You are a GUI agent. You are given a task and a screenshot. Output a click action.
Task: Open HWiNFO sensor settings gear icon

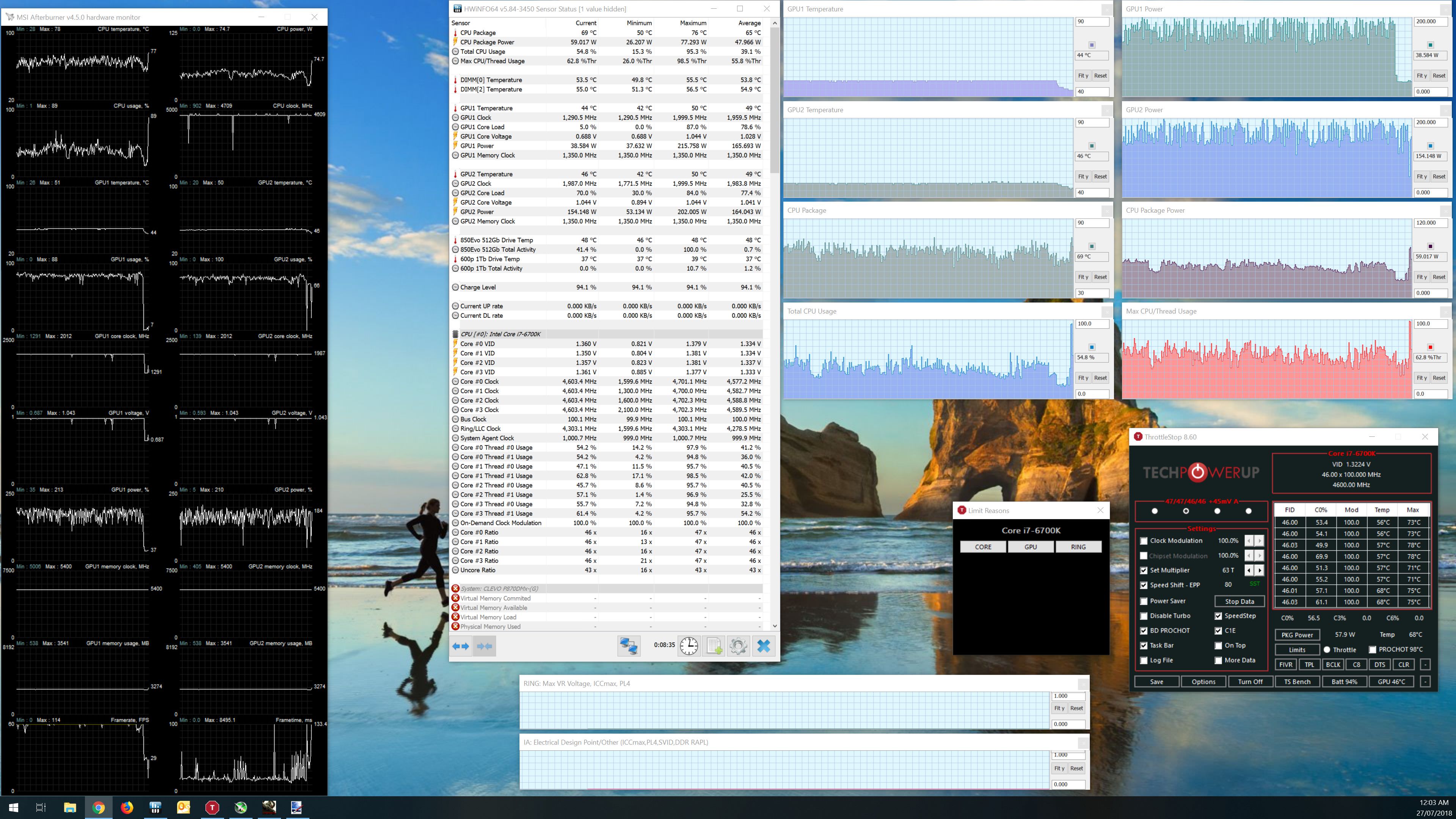pyautogui.click(x=738, y=646)
